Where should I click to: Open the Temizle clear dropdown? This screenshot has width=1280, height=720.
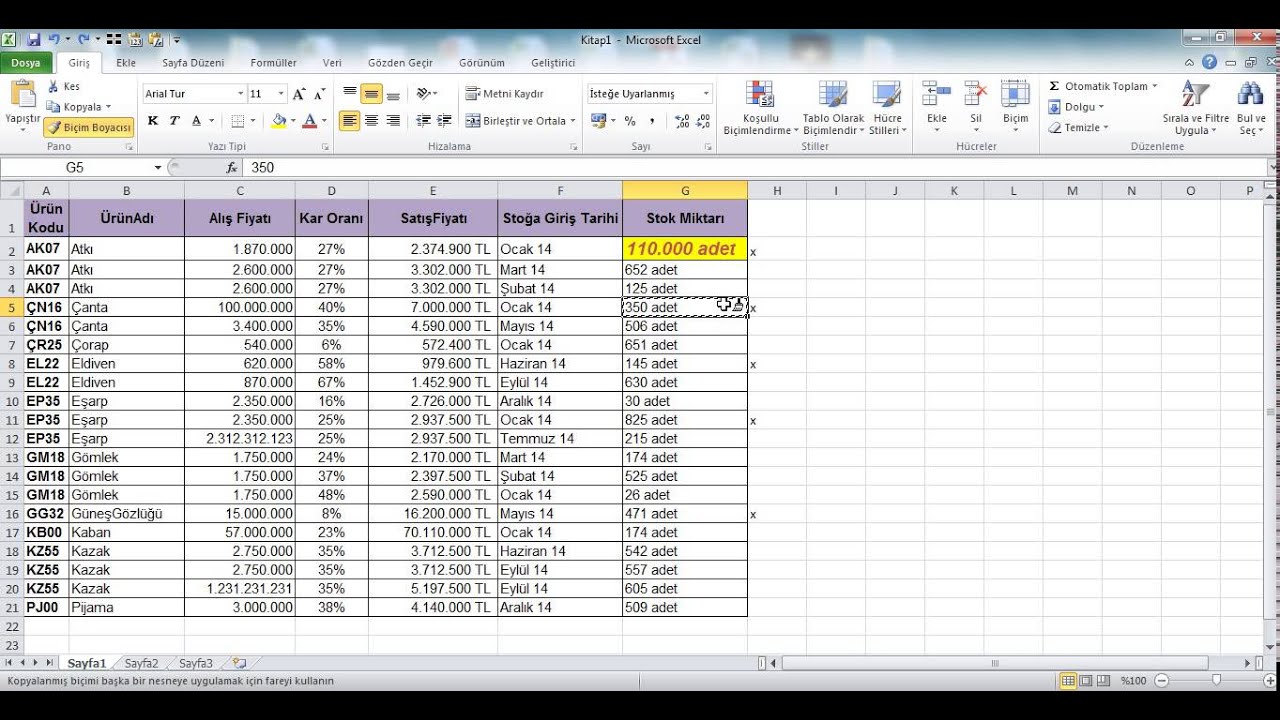[1079, 128]
